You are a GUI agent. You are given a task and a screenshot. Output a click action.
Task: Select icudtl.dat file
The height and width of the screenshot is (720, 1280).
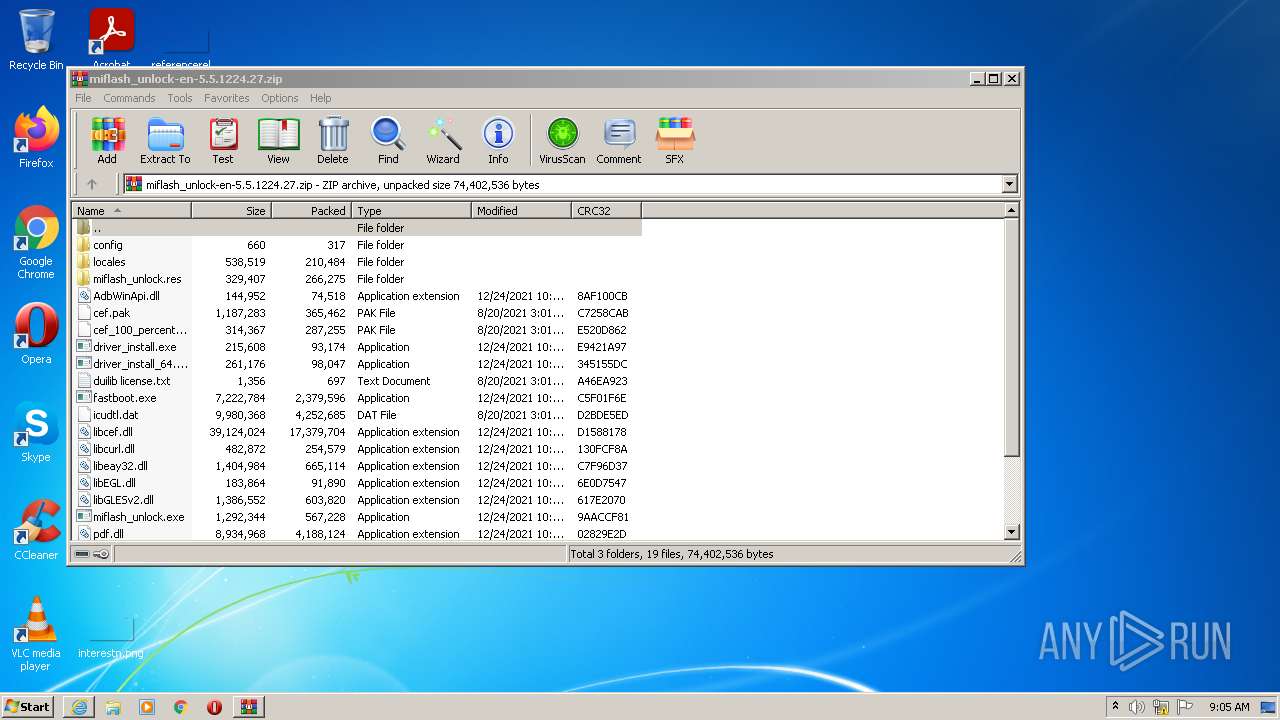[357, 415]
